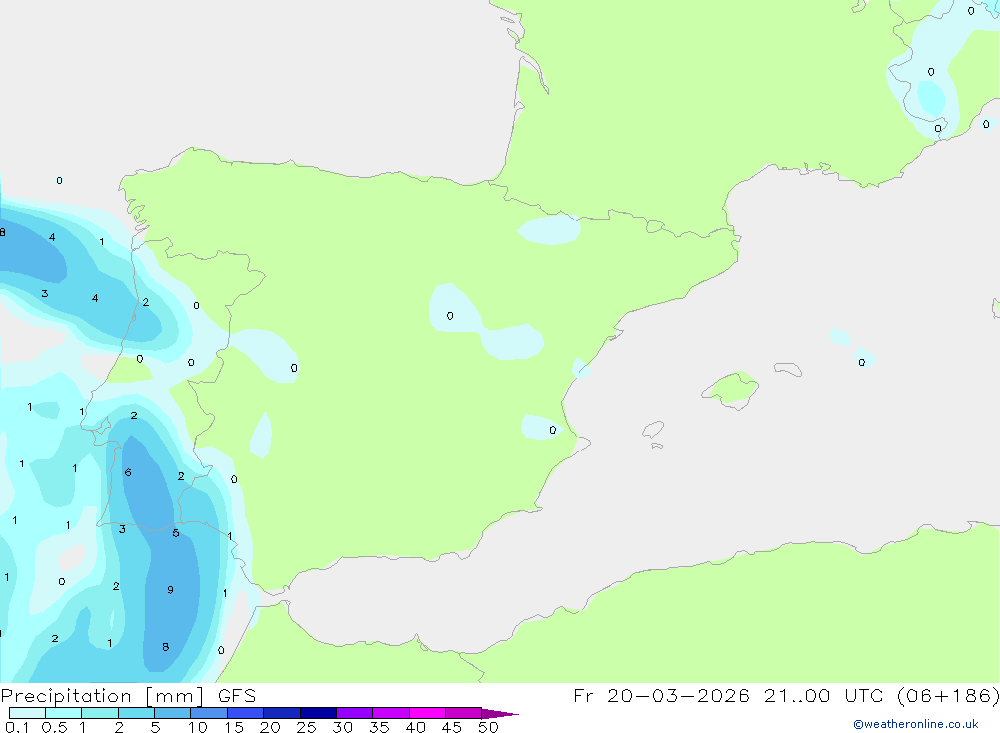Image resolution: width=1000 pixels, height=733 pixels.
Task: Select the 10–15 mm legend color swatch
Action: (209, 713)
